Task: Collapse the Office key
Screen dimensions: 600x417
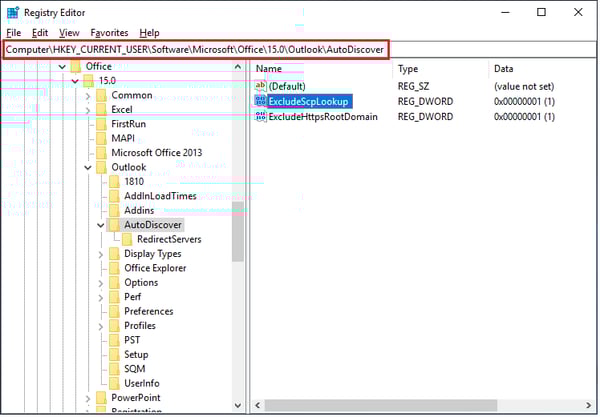Action: (62, 67)
